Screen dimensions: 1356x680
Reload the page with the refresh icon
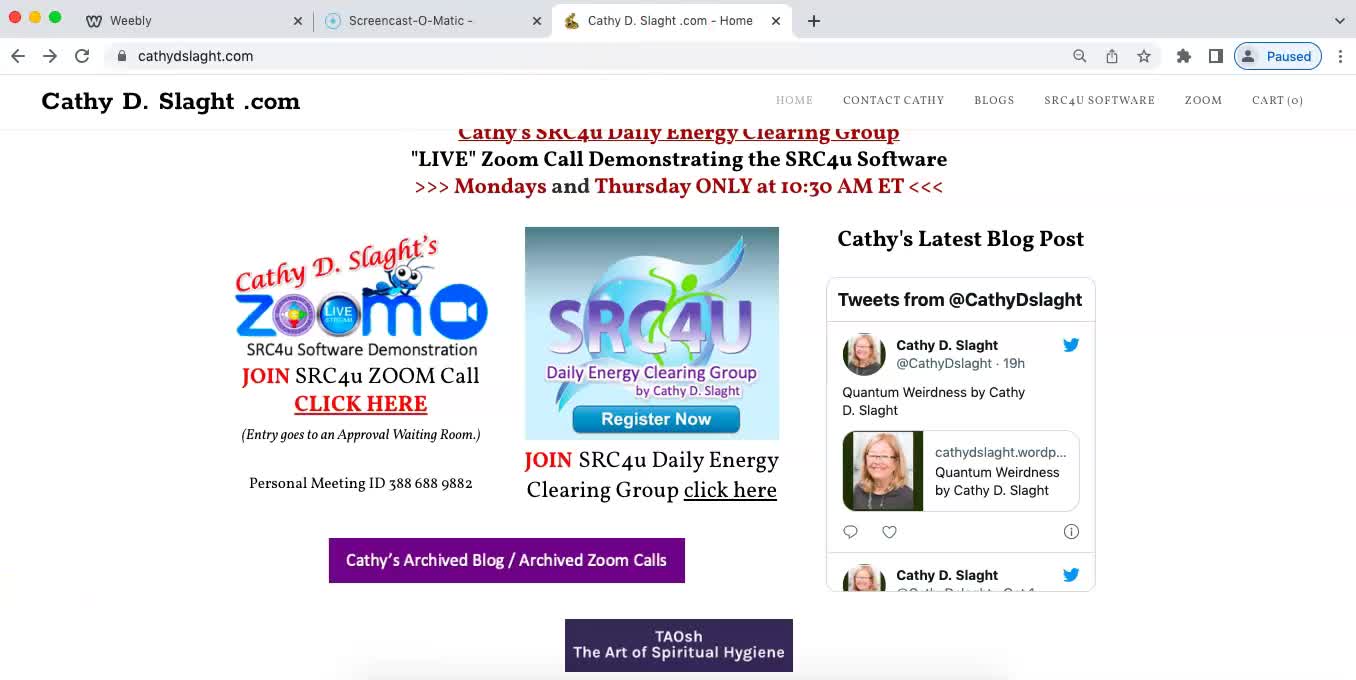click(x=82, y=56)
